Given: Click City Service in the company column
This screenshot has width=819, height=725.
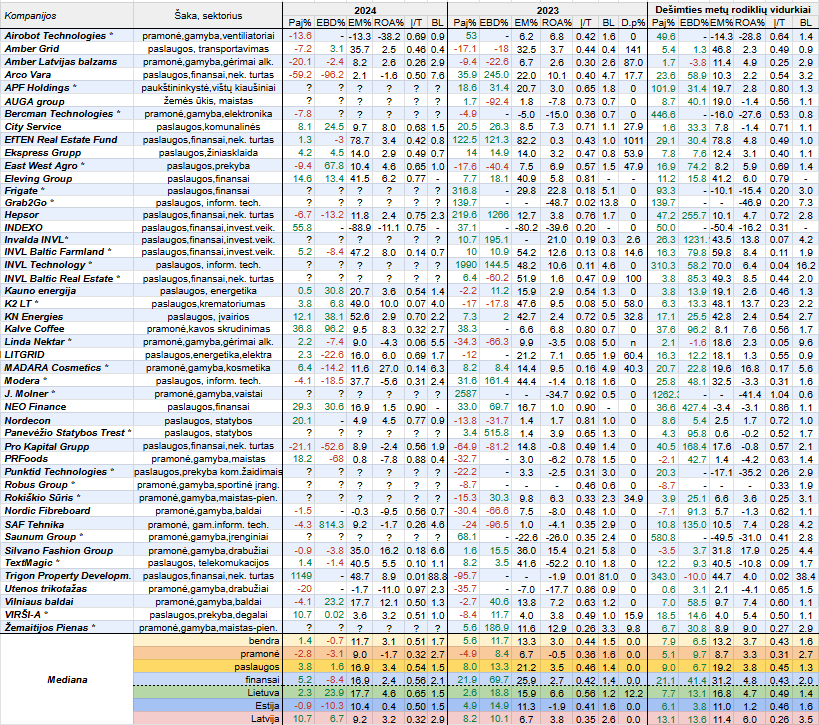Looking at the screenshot, I should pos(33,127).
